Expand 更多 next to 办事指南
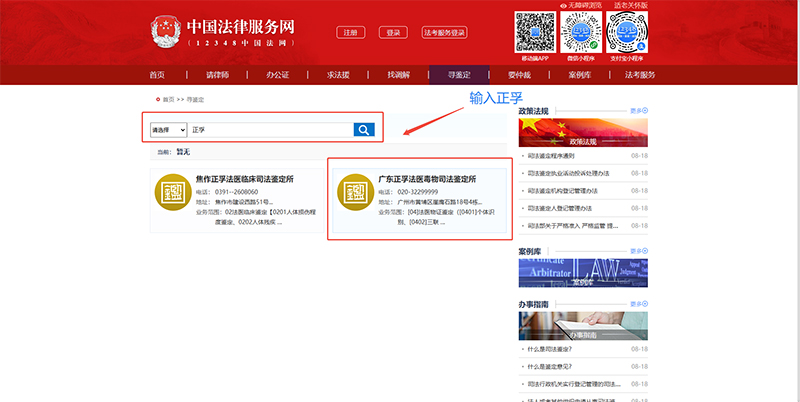Screen dimensions: 800x402 (638, 304)
